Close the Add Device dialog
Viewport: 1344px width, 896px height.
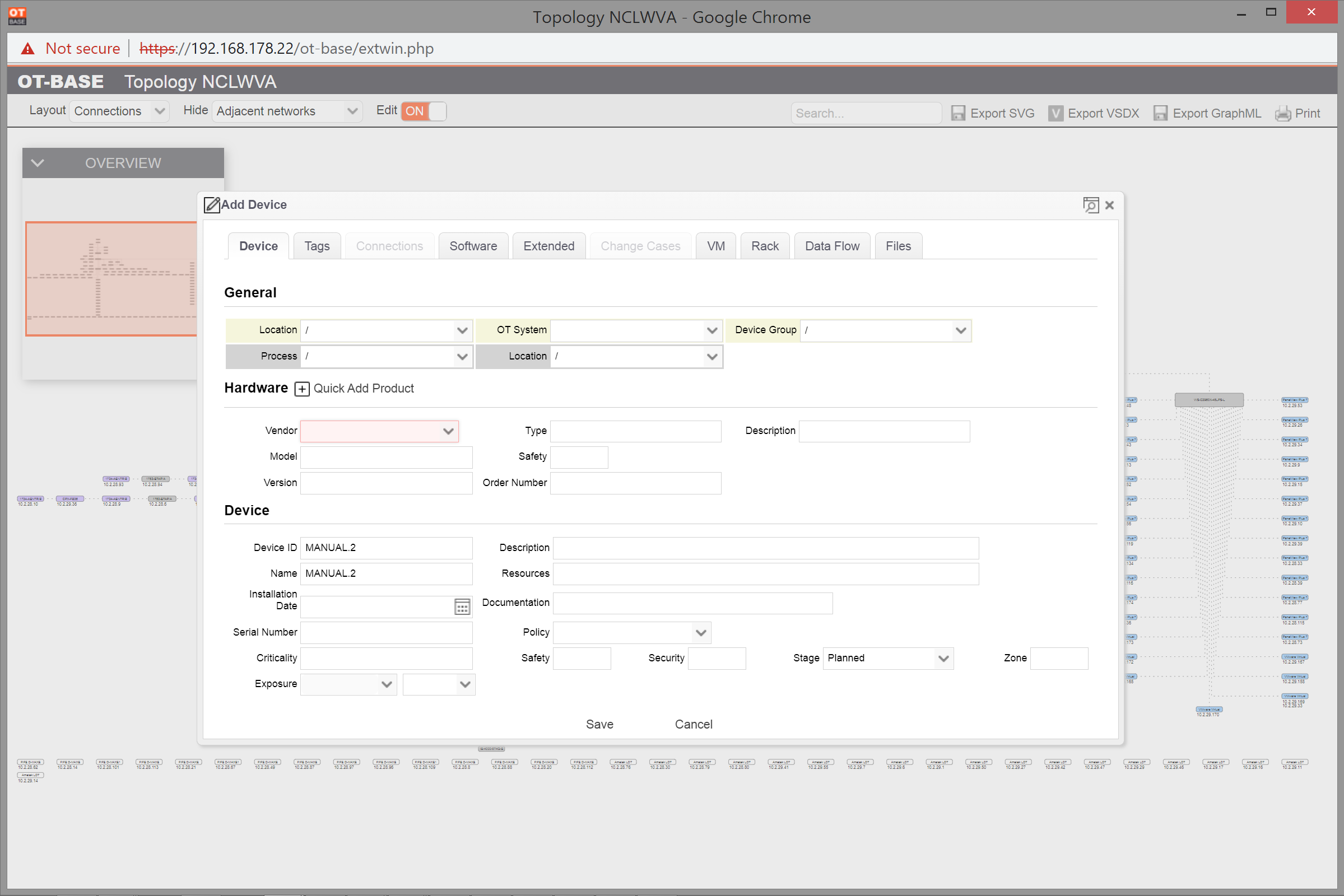click(x=1110, y=205)
